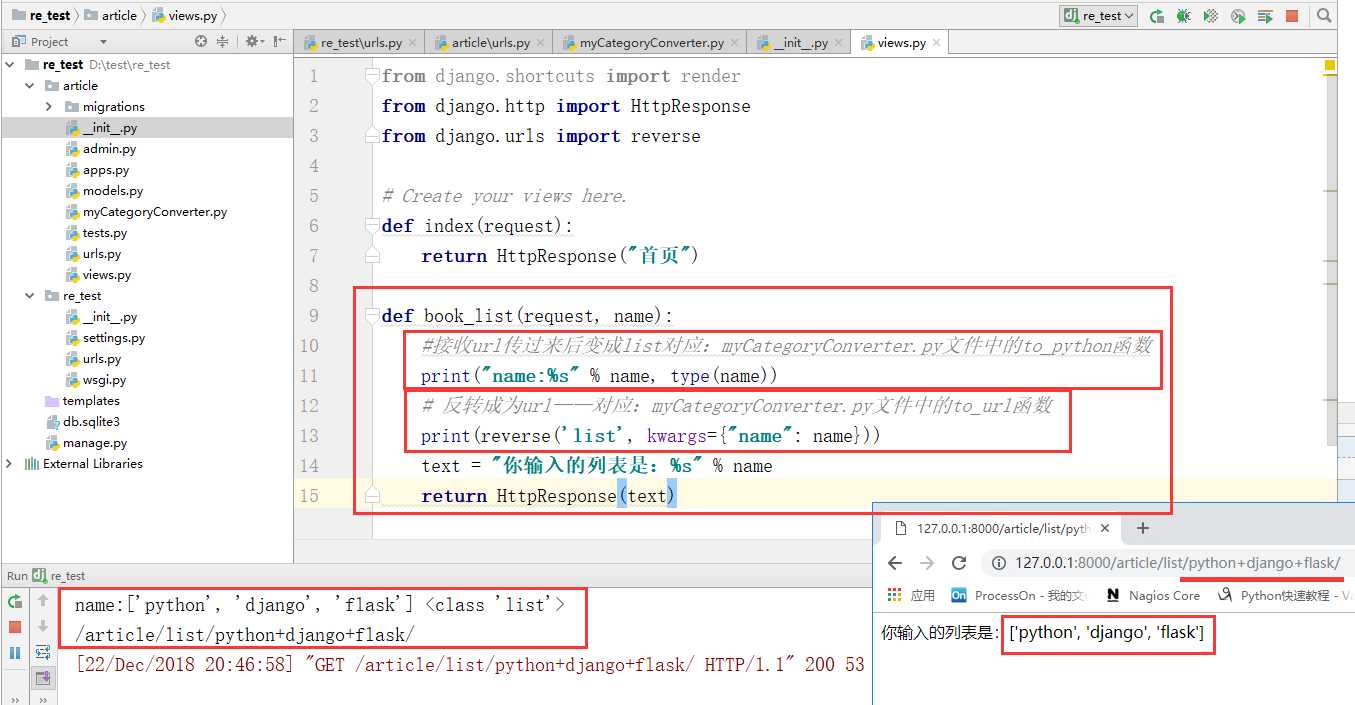Open ProcessOn bookmark in Chrome

tap(1019, 595)
